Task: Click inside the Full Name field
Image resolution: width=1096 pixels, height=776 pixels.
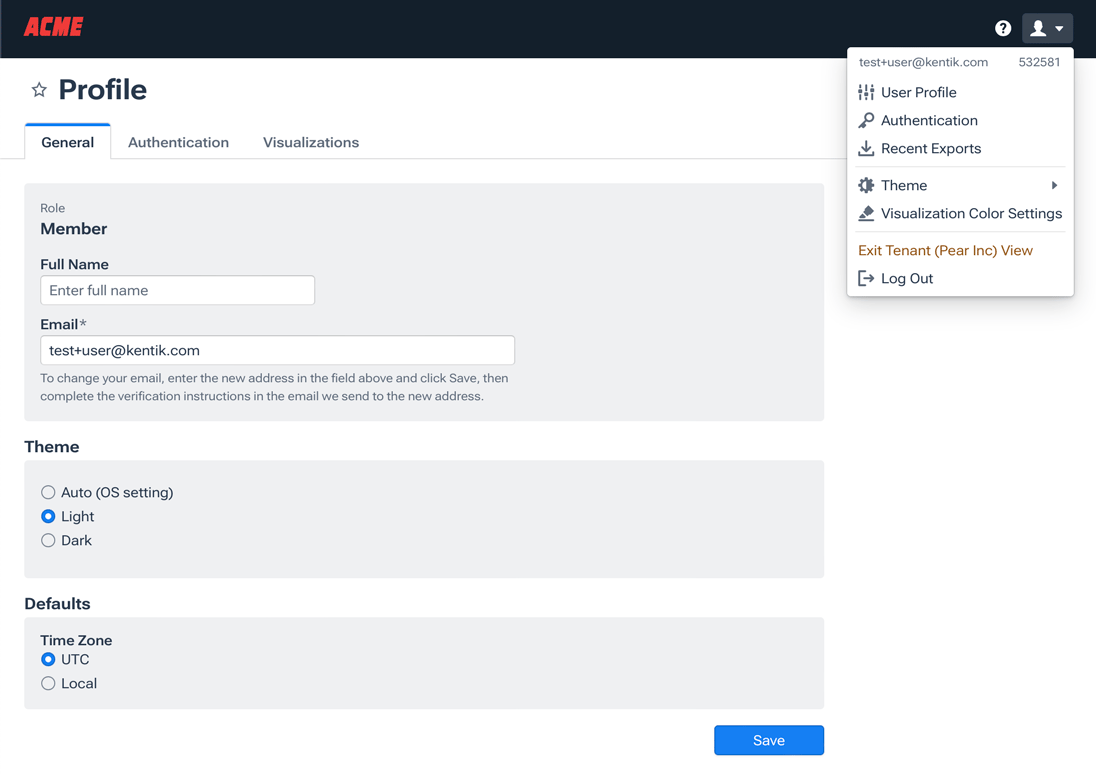Action: click(x=177, y=290)
